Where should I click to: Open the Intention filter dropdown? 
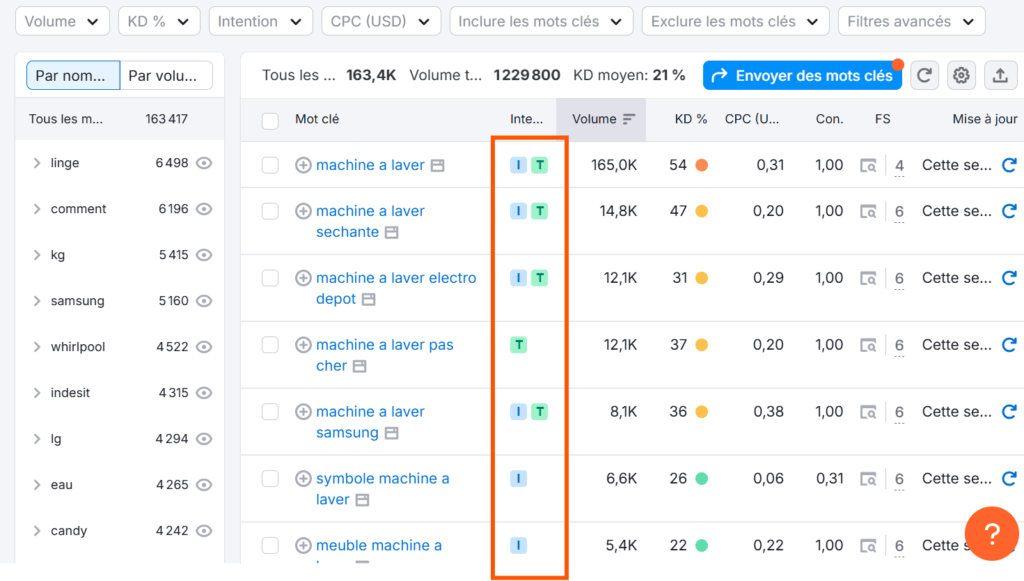point(261,22)
